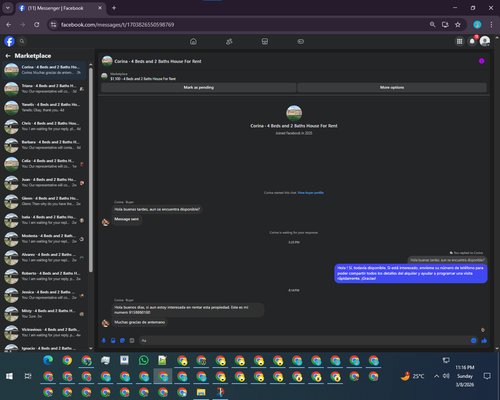Viewport: 500px width, 400px height.
Task: Click the browser Back arrow
Action: (9, 25)
